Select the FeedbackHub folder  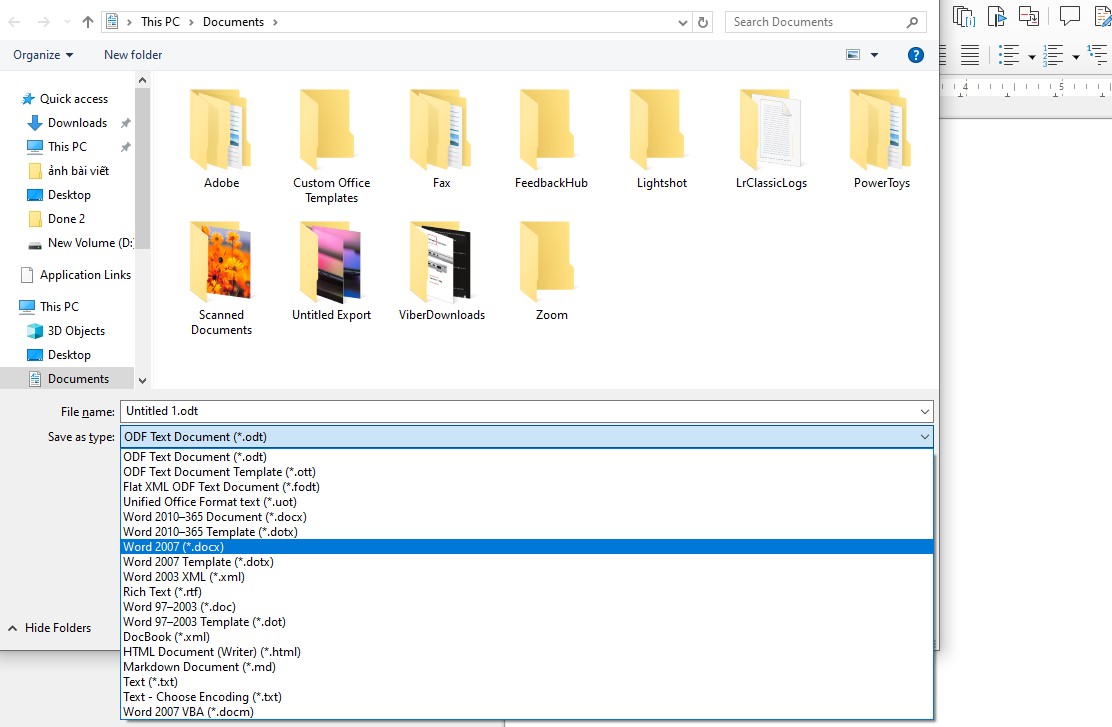point(551,139)
